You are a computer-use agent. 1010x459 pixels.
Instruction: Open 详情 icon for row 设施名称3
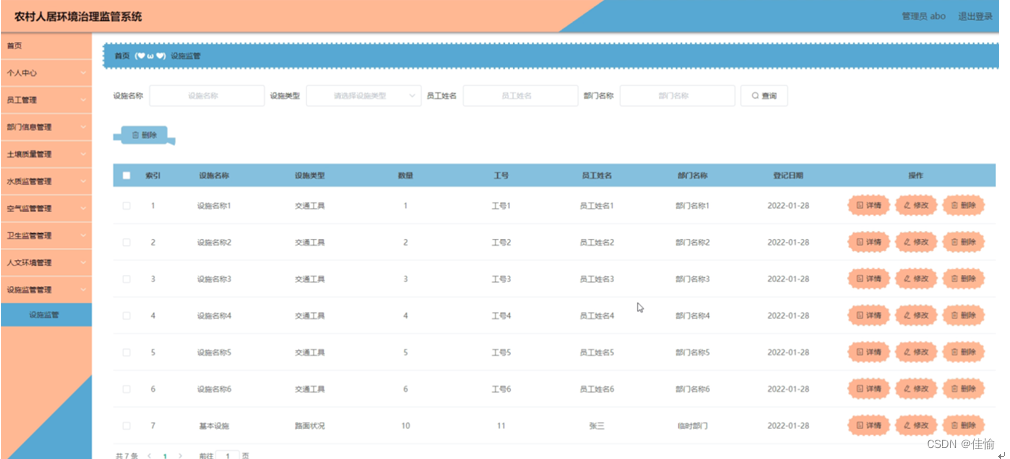(859, 279)
